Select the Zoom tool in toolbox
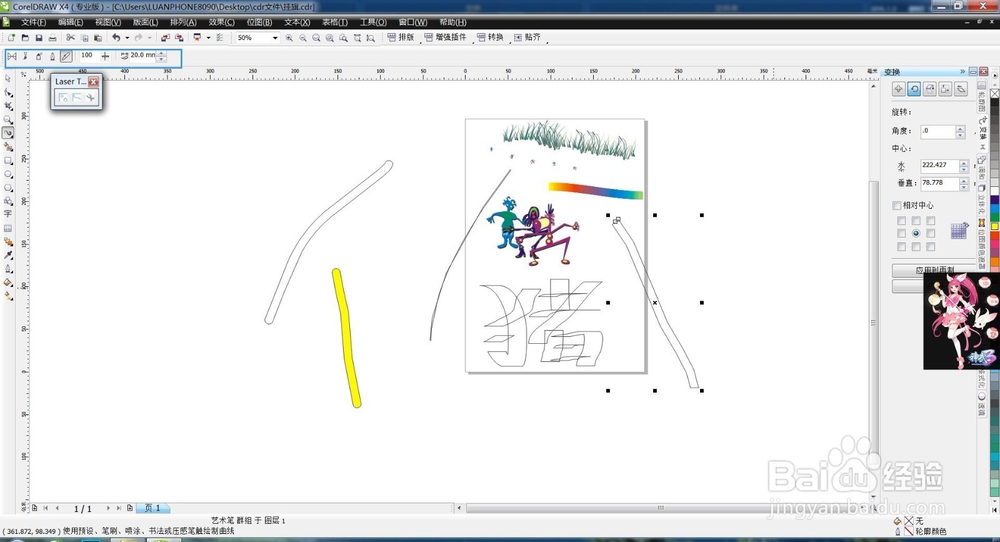The height and width of the screenshot is (542, 1000). pyautogui.click(x=8, y=119)
